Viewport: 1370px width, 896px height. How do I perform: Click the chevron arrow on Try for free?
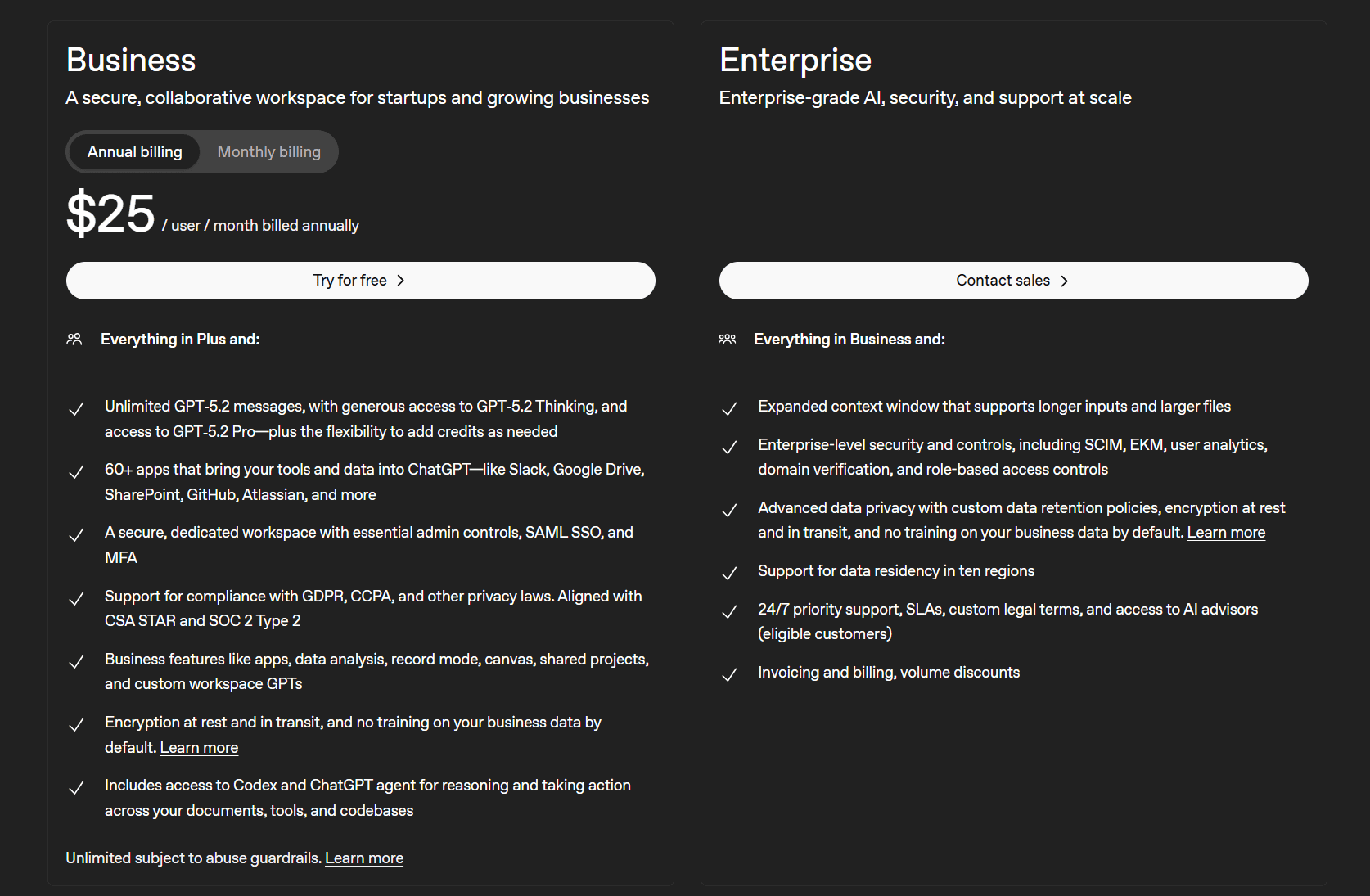click(400, 281)
